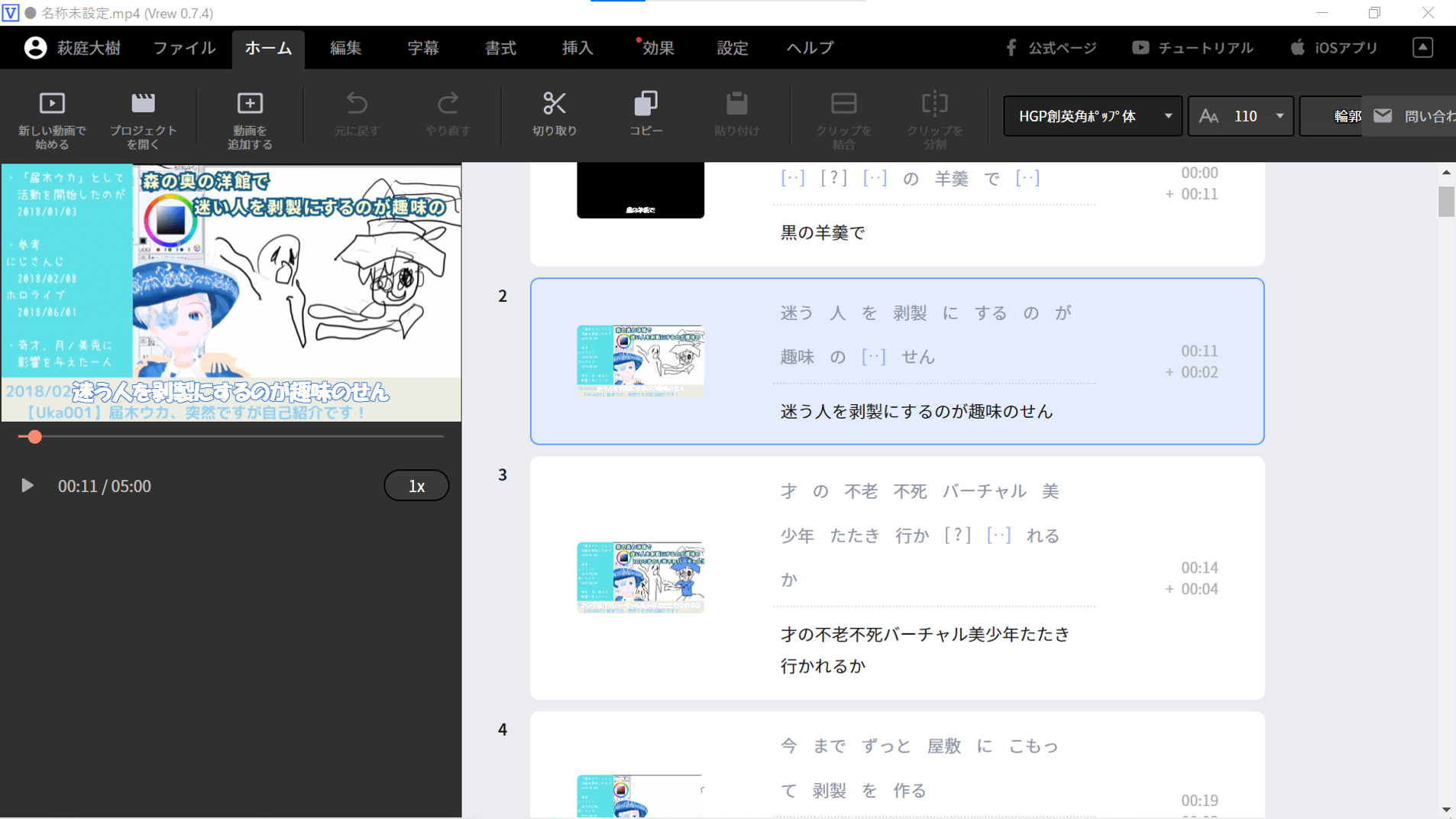The height and width of the screenshot is (819, 1456).
Task: Select clip 3 thumbnail
Action: (640, 578)
